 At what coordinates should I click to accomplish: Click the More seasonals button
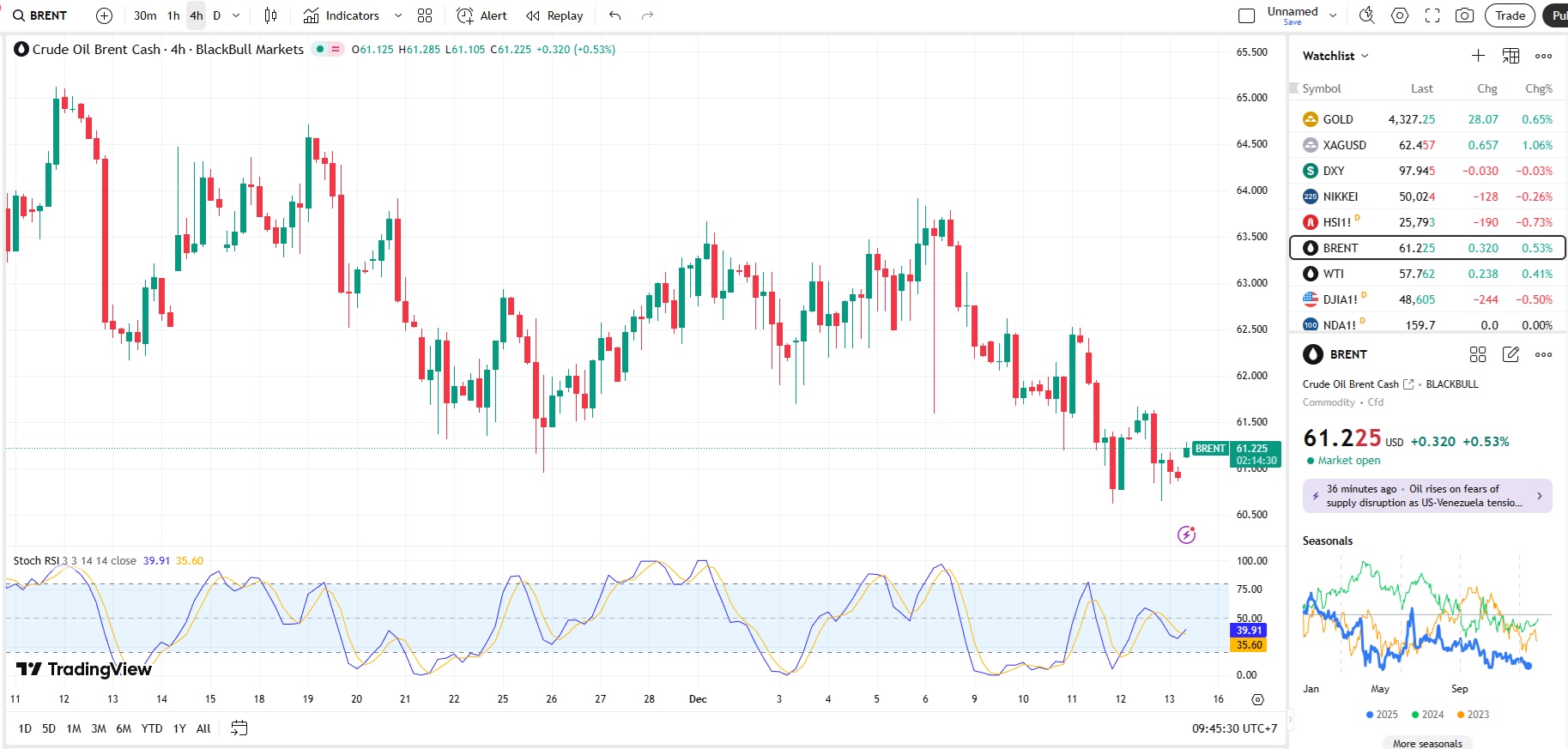(1427, 743)
